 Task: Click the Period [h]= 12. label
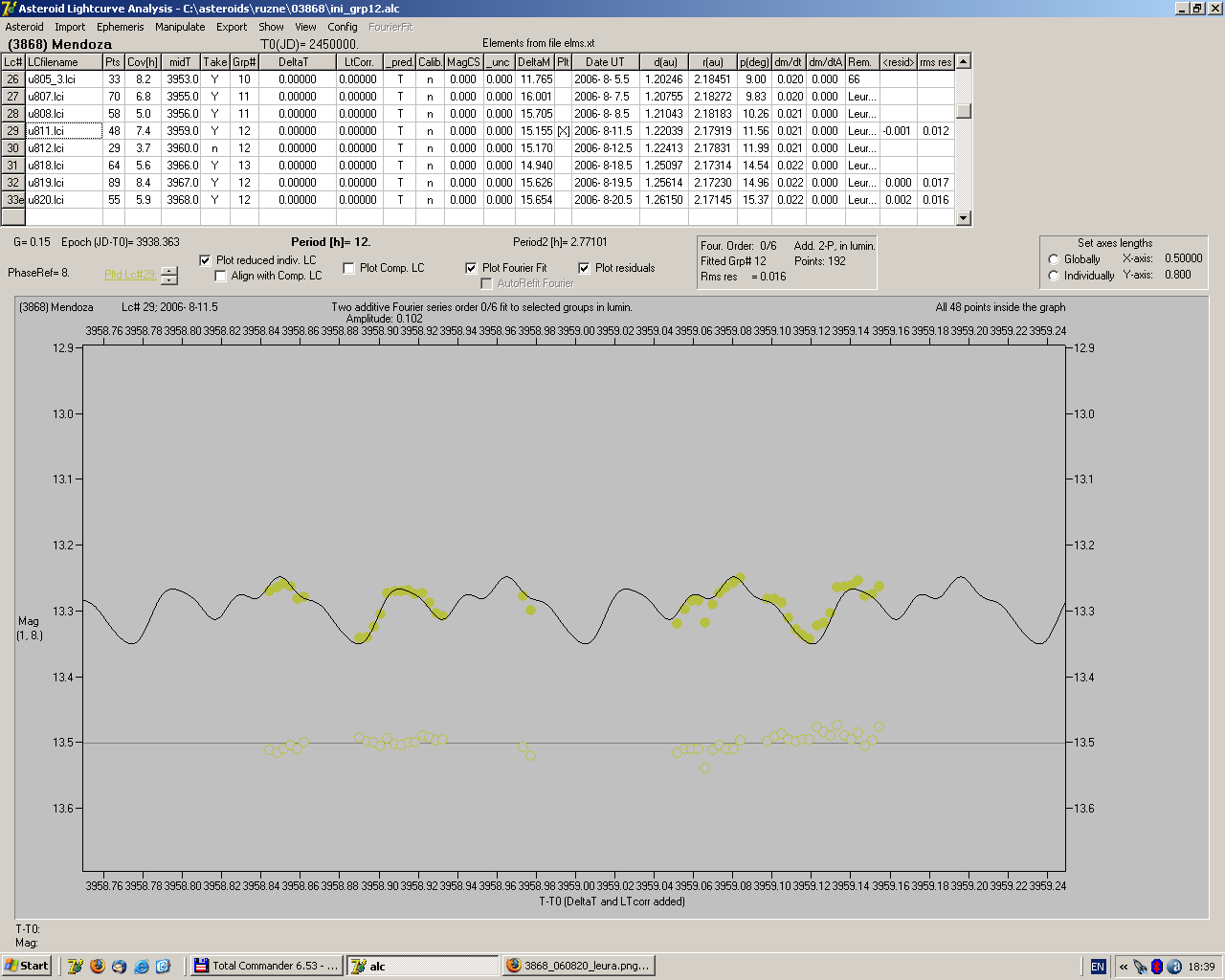(x=330, y=242)
